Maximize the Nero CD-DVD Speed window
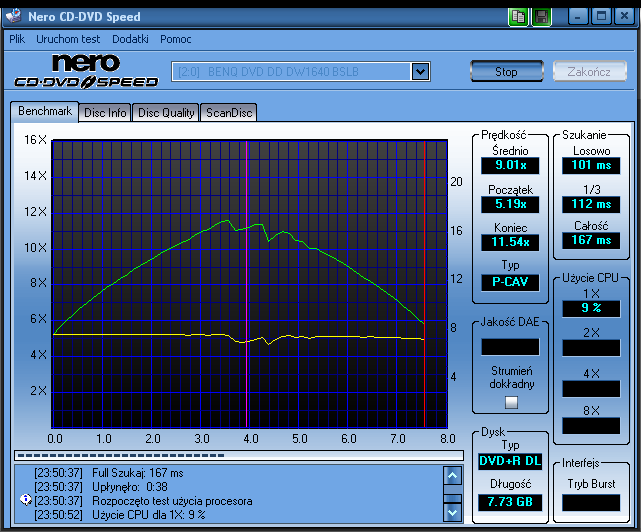 click(x=601, y=17)
